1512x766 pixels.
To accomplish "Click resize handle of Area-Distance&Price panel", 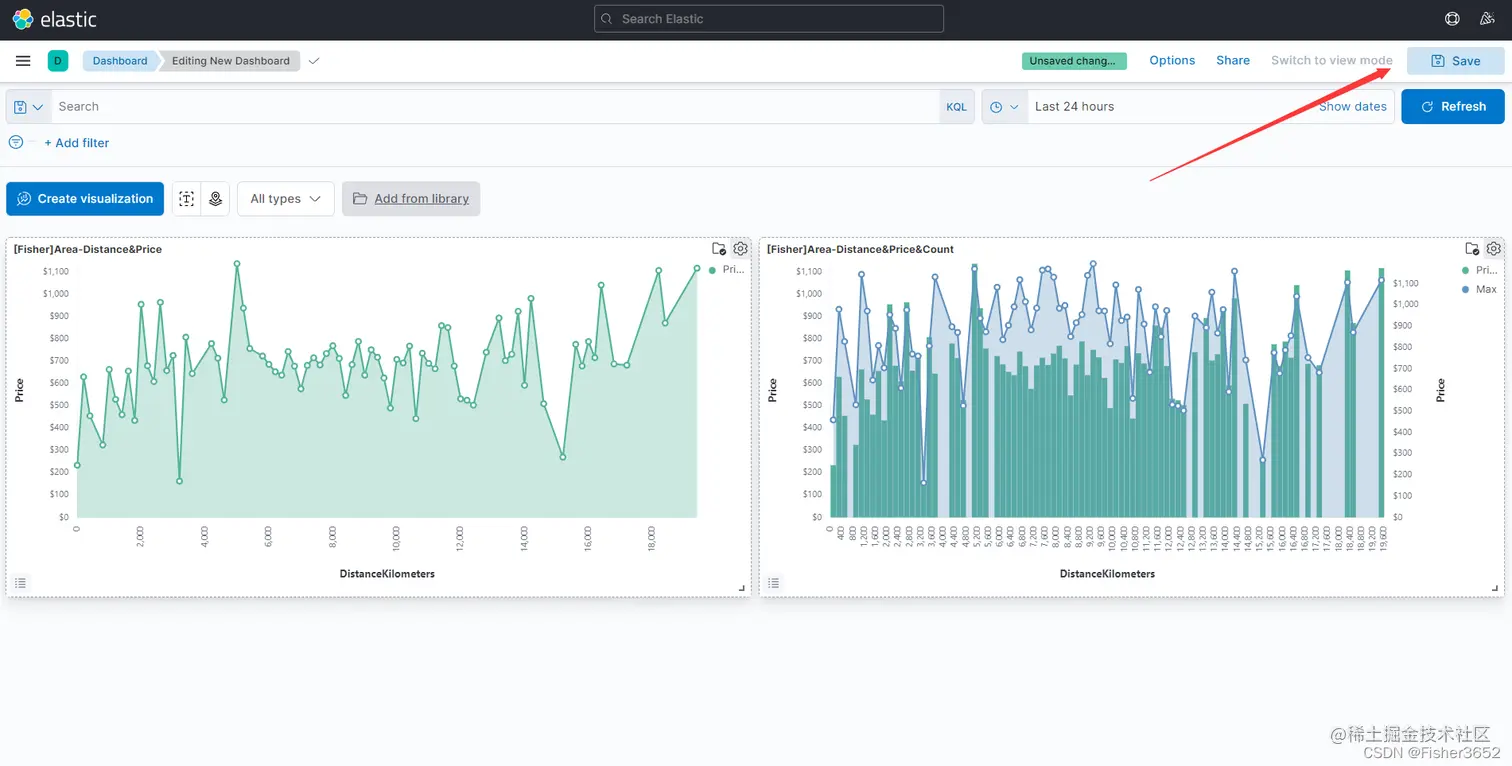I will pyautogui.click(x=742, y=589).
